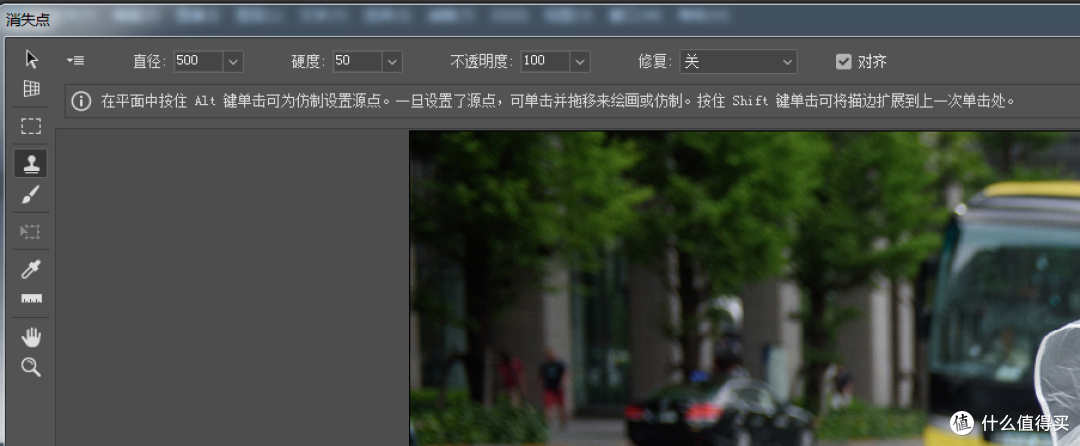Select the Hand pan tool
Screen dimensions: 1080x446
click(31, 337)
